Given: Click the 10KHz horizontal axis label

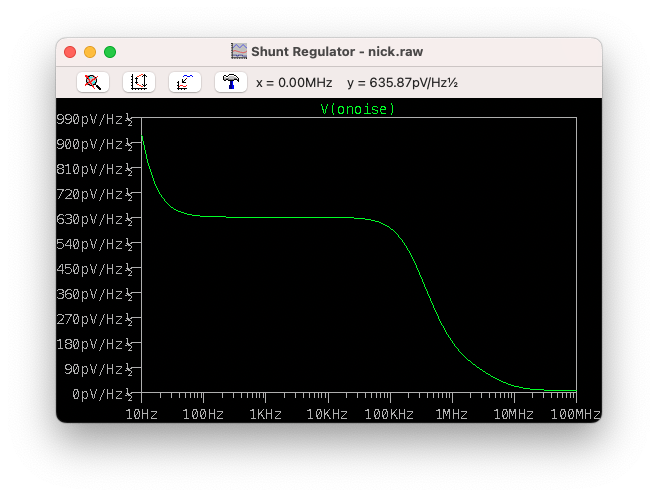Looking at the screenshot, I should point(327,415).
